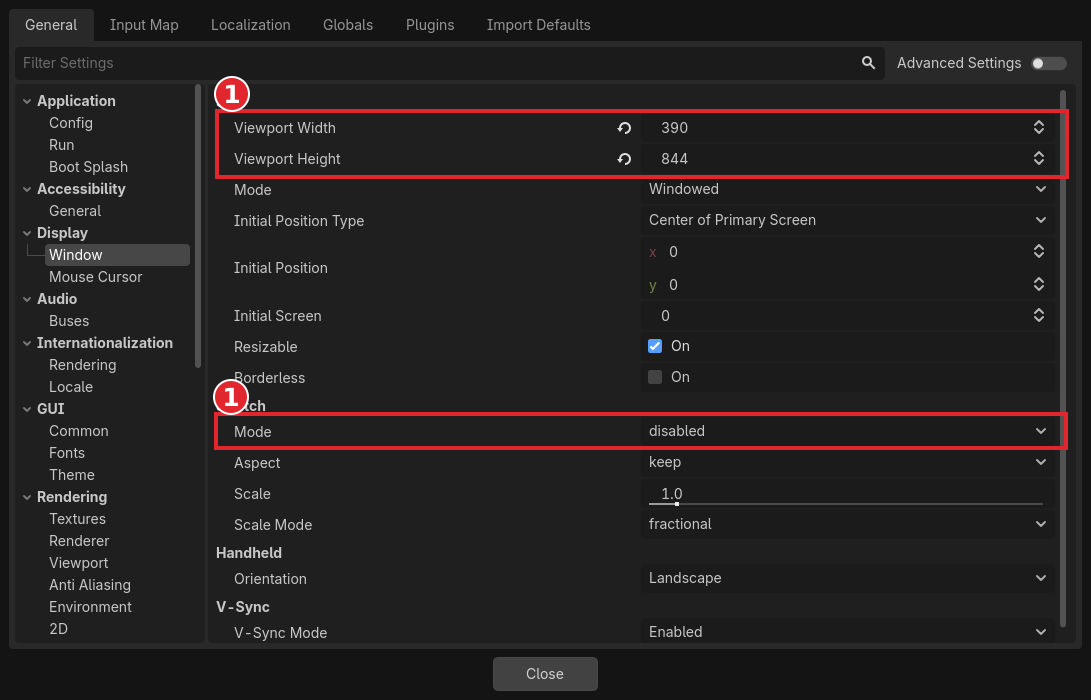Screen dimensions: 1091x700
Task: Click Initial Position y stepper arrows
Action: coord(1039,285)
